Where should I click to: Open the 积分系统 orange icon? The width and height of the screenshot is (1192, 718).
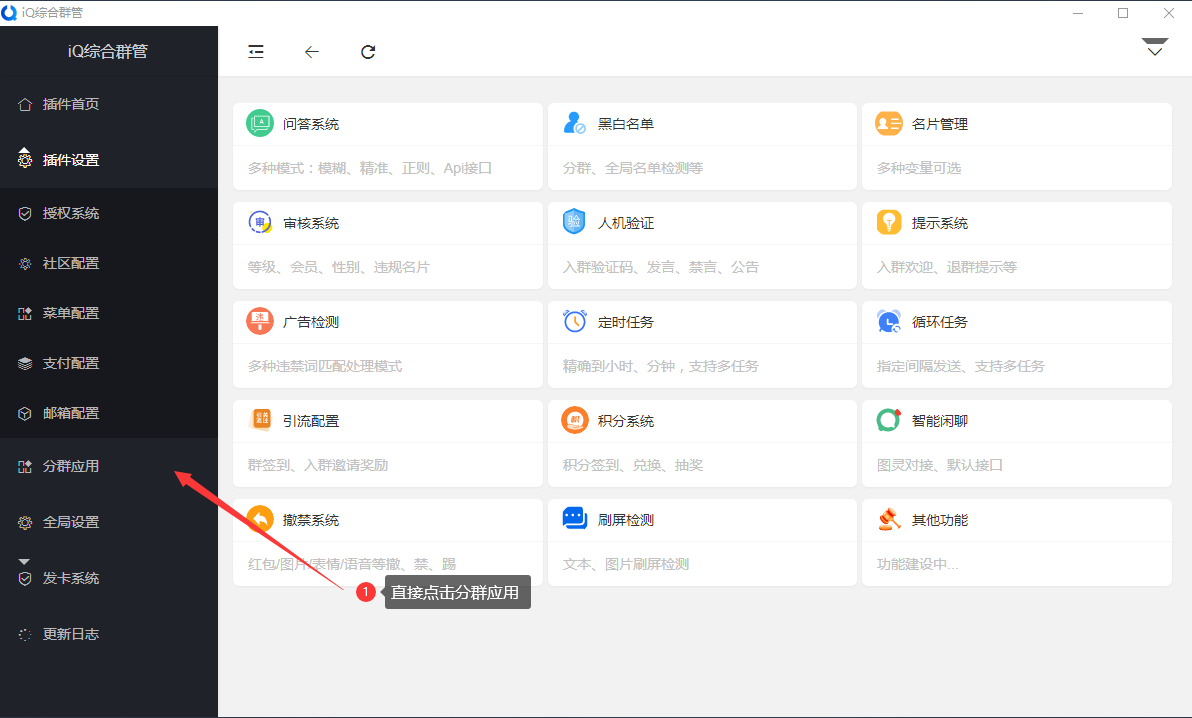(574, 420)
